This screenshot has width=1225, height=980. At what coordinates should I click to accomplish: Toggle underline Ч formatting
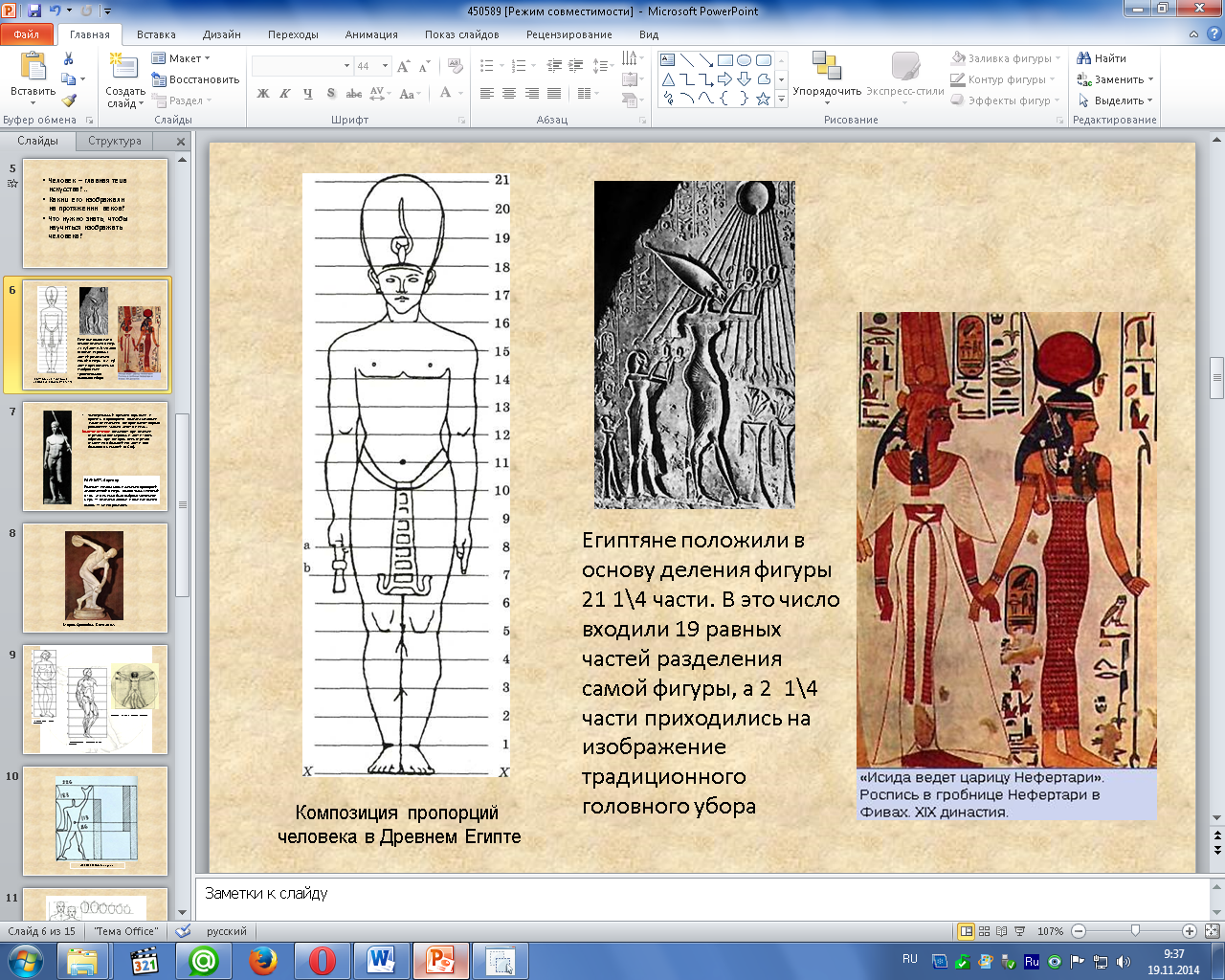tap(307, 94)
